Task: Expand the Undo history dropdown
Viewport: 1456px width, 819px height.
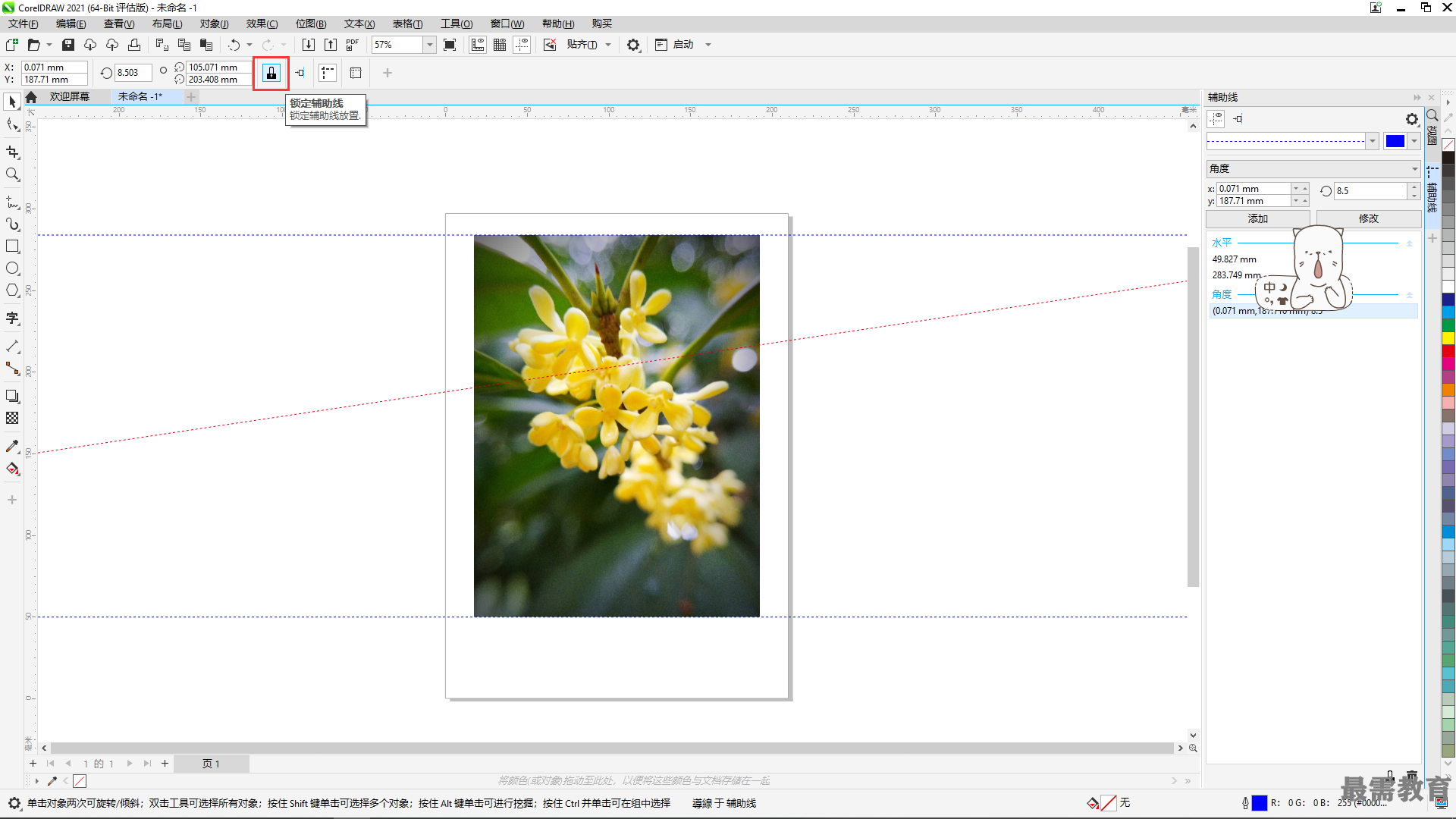Action: pos(249,45)
